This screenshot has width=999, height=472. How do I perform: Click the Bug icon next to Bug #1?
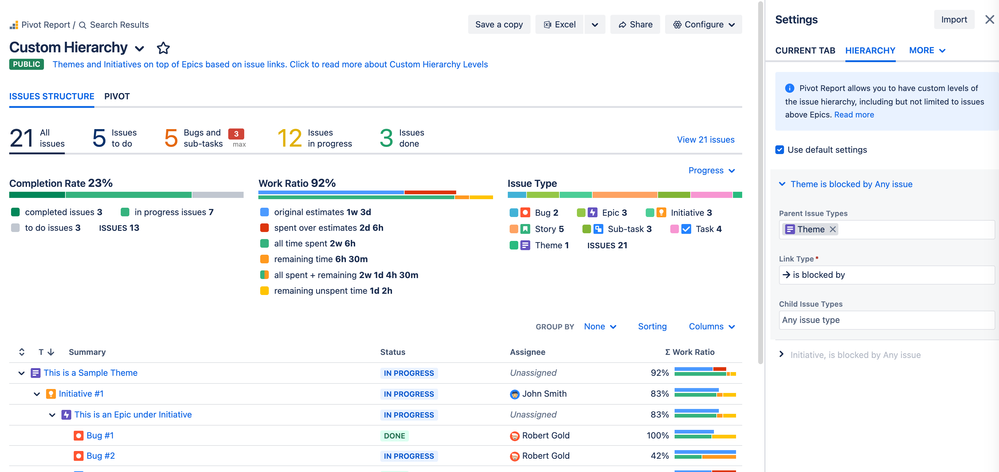coord(78,436)
